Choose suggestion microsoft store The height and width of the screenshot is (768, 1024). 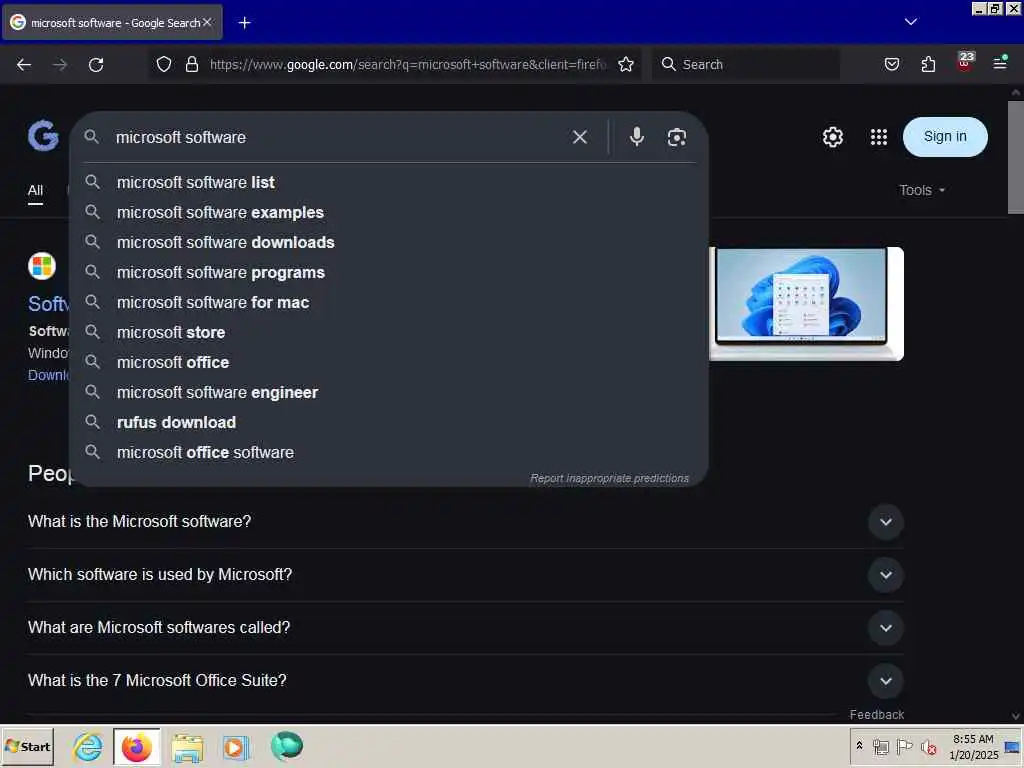pyautogui.click(x=389, y=332)
